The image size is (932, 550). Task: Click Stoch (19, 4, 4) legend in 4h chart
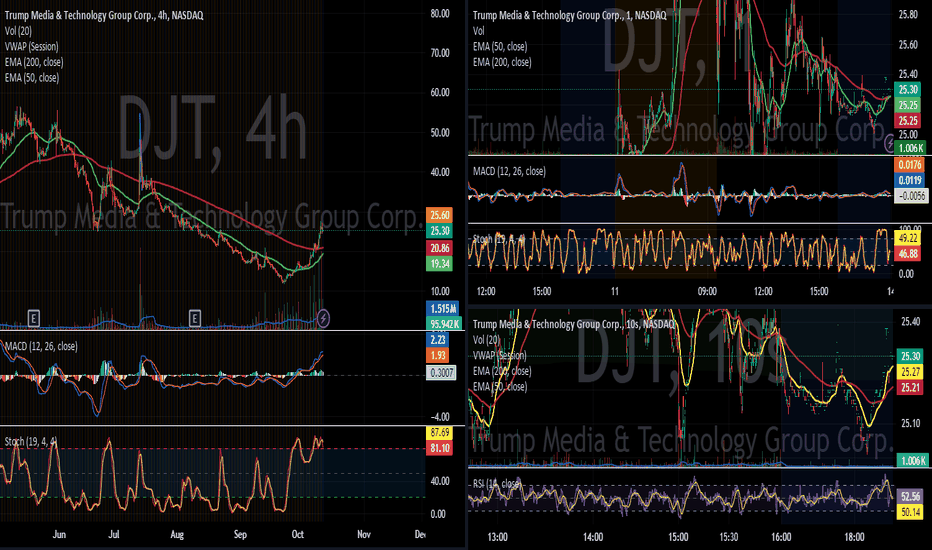point(31,441)
